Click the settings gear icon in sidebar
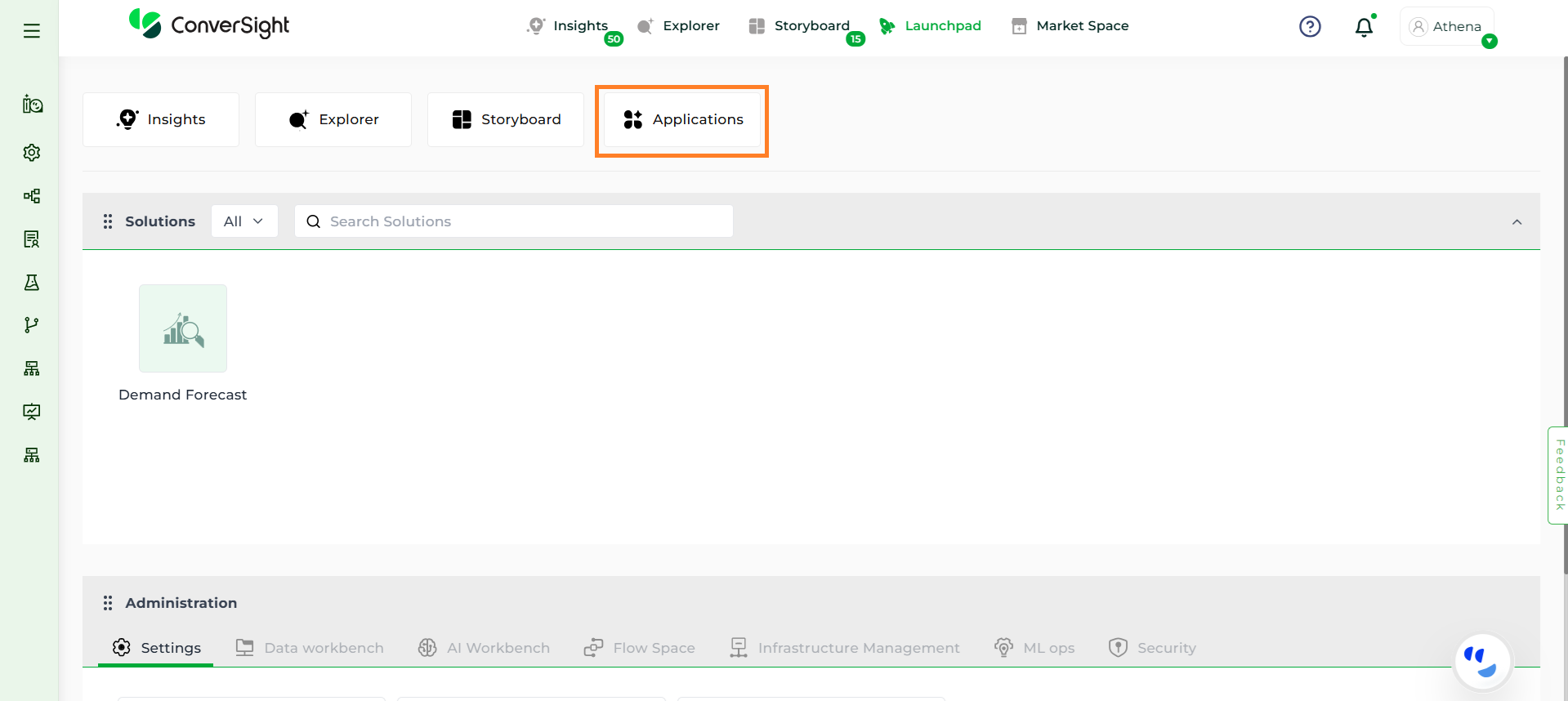 tap(32, 153)
